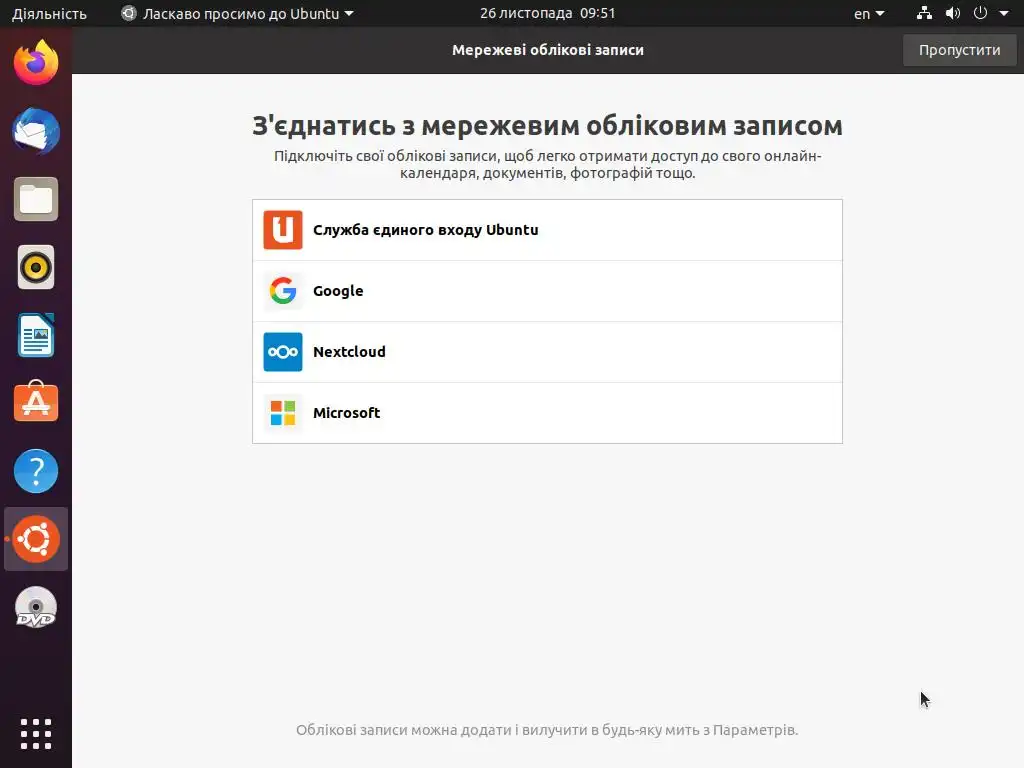Launch LibreOffice Writer from the dock
Screen dimensions: 1024x768
coord(36,335)
